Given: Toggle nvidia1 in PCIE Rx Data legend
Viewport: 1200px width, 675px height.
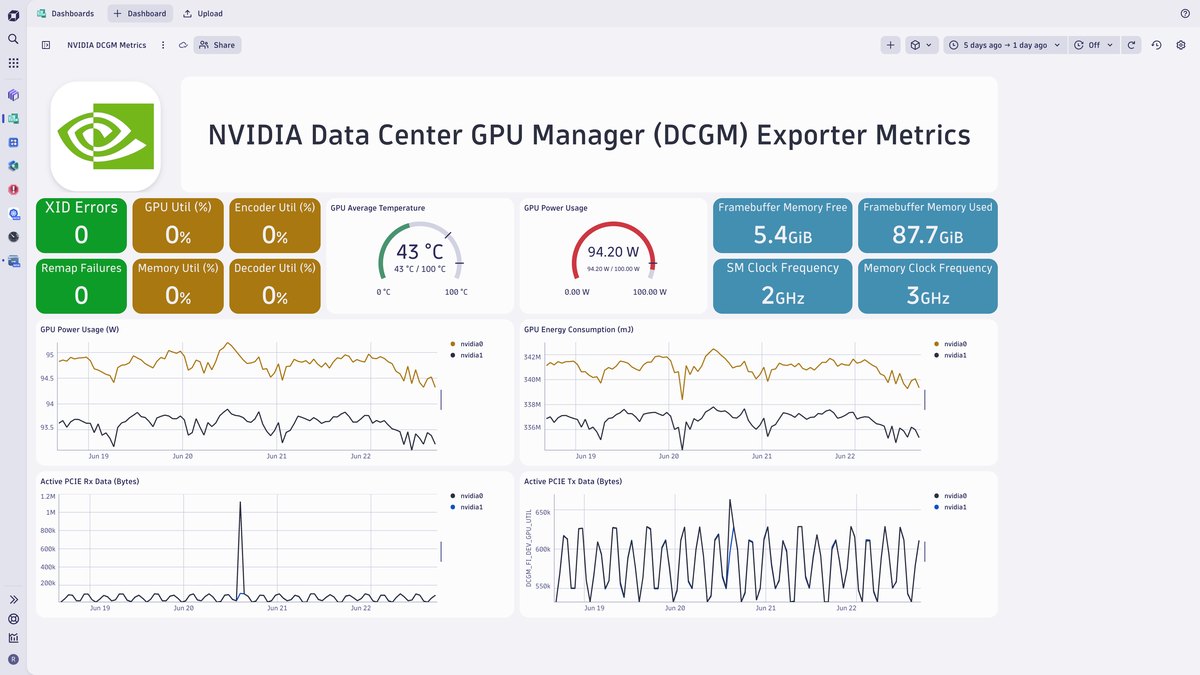Looking at the screenshot, I should click(467, 507).
